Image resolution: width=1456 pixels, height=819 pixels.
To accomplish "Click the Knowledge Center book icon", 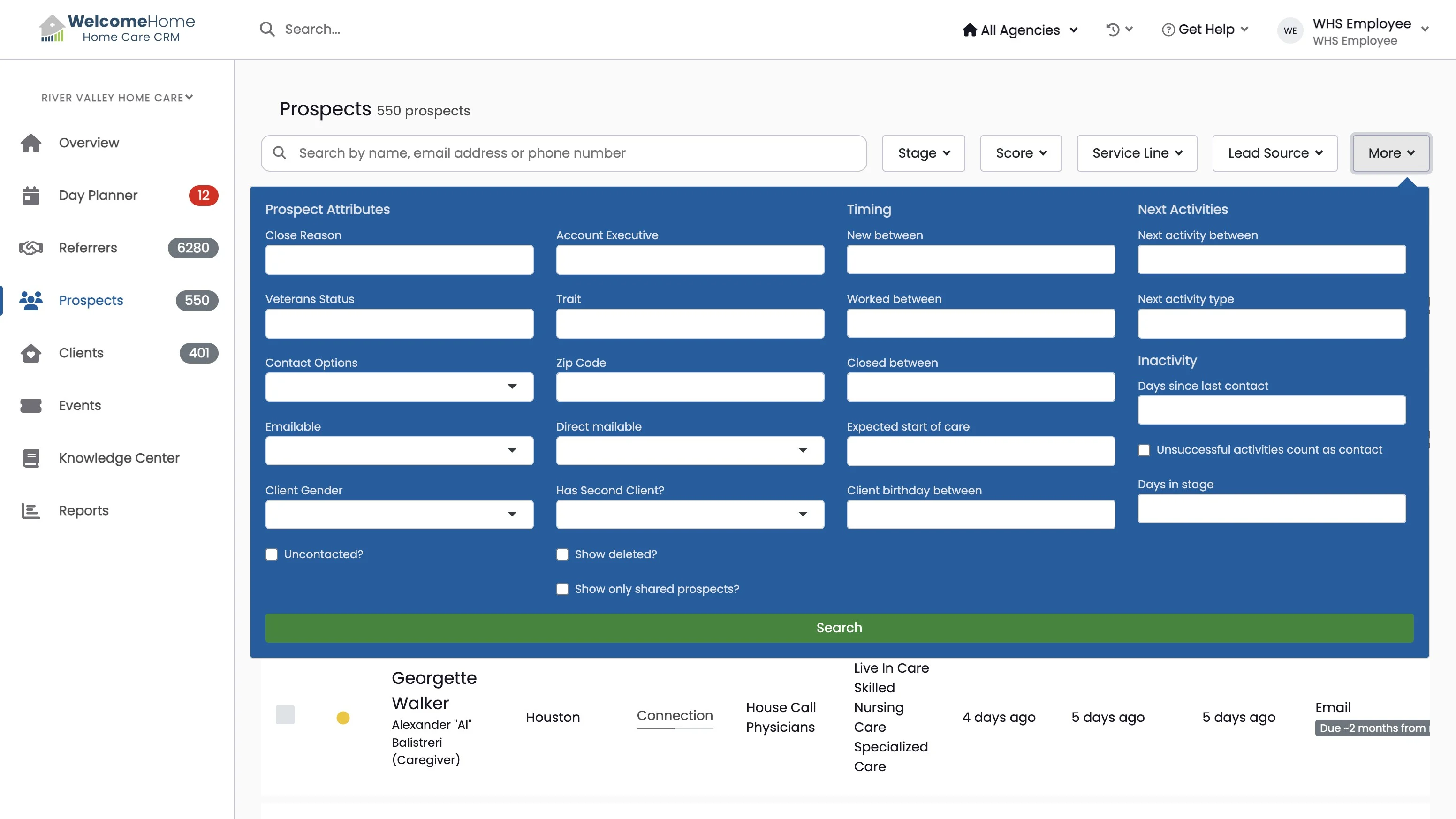I will click(x=30, y=458).
